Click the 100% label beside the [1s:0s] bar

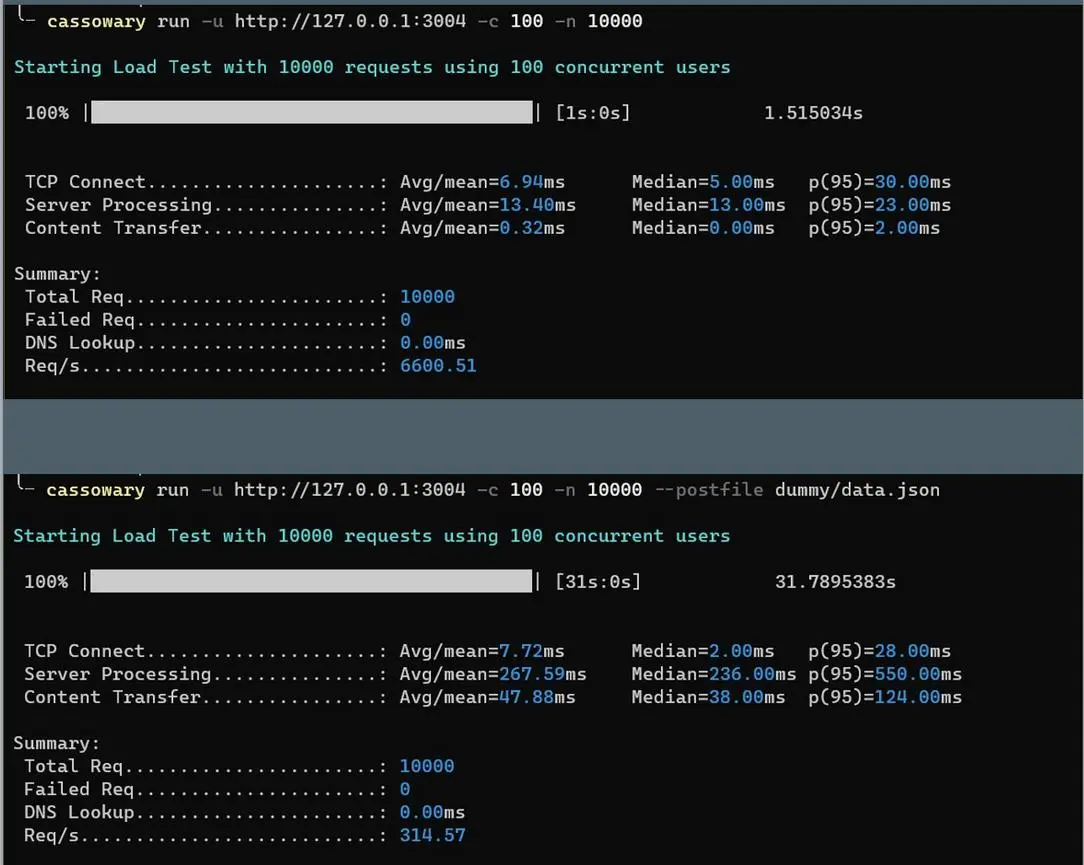pyautogui.click(x=47, y=113)
